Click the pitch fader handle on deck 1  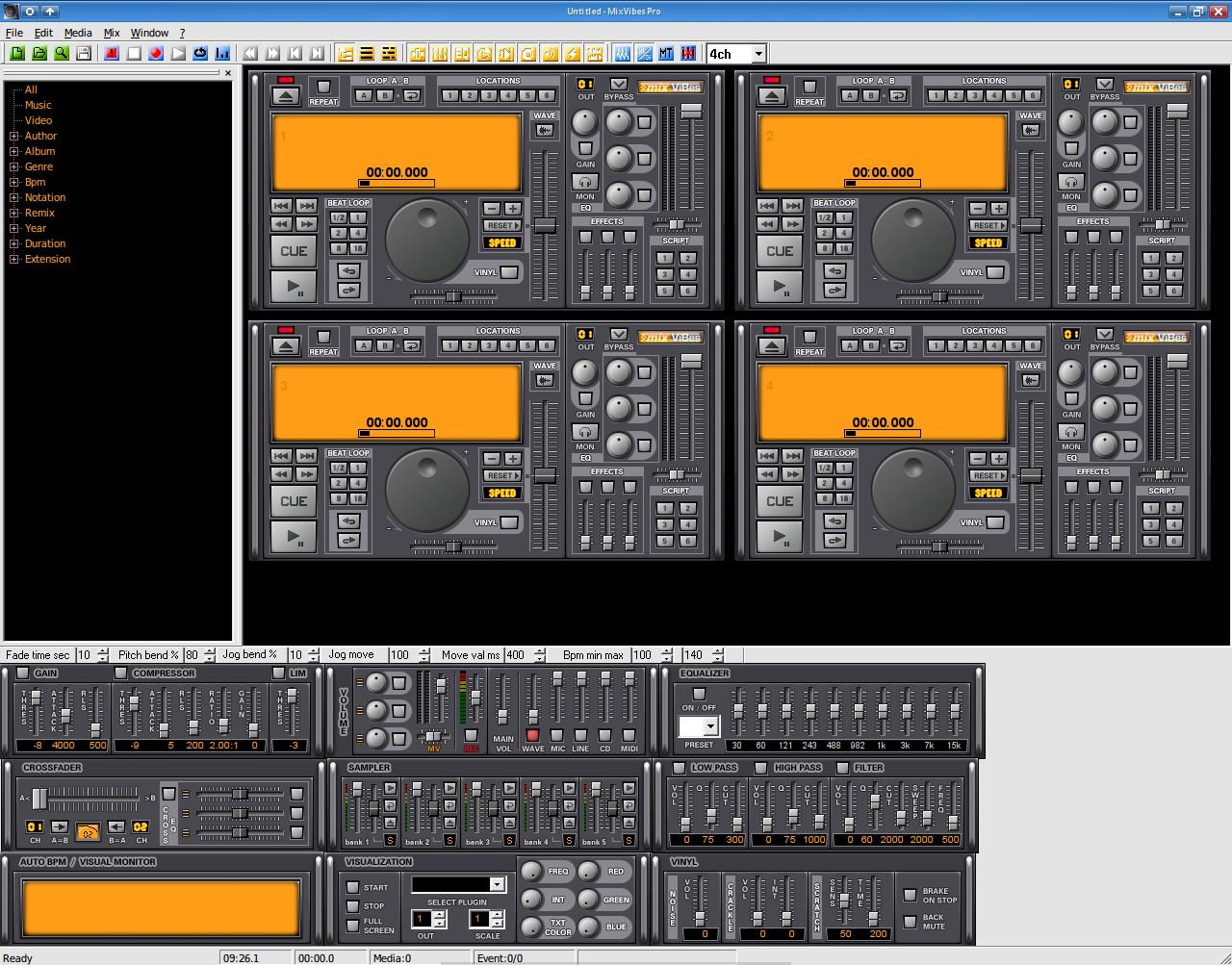point(545,226)
